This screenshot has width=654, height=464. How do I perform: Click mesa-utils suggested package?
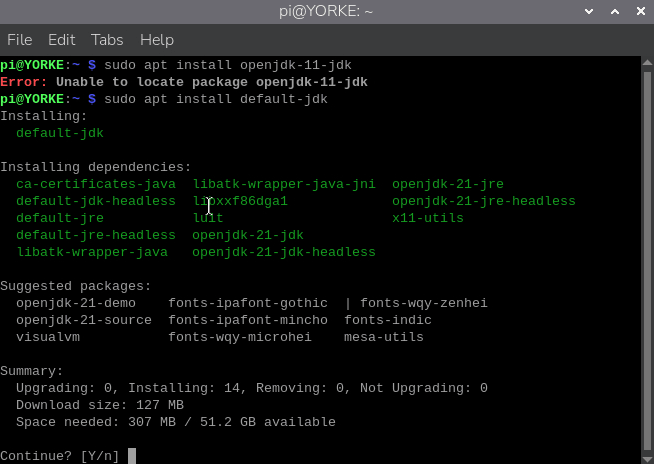[x=384, y=337]
